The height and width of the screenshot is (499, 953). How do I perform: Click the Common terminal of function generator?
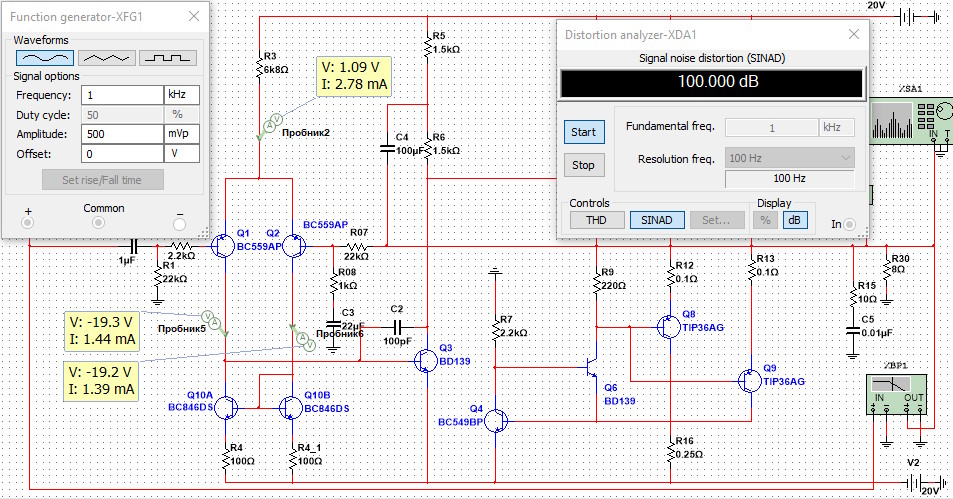point(98,222)
